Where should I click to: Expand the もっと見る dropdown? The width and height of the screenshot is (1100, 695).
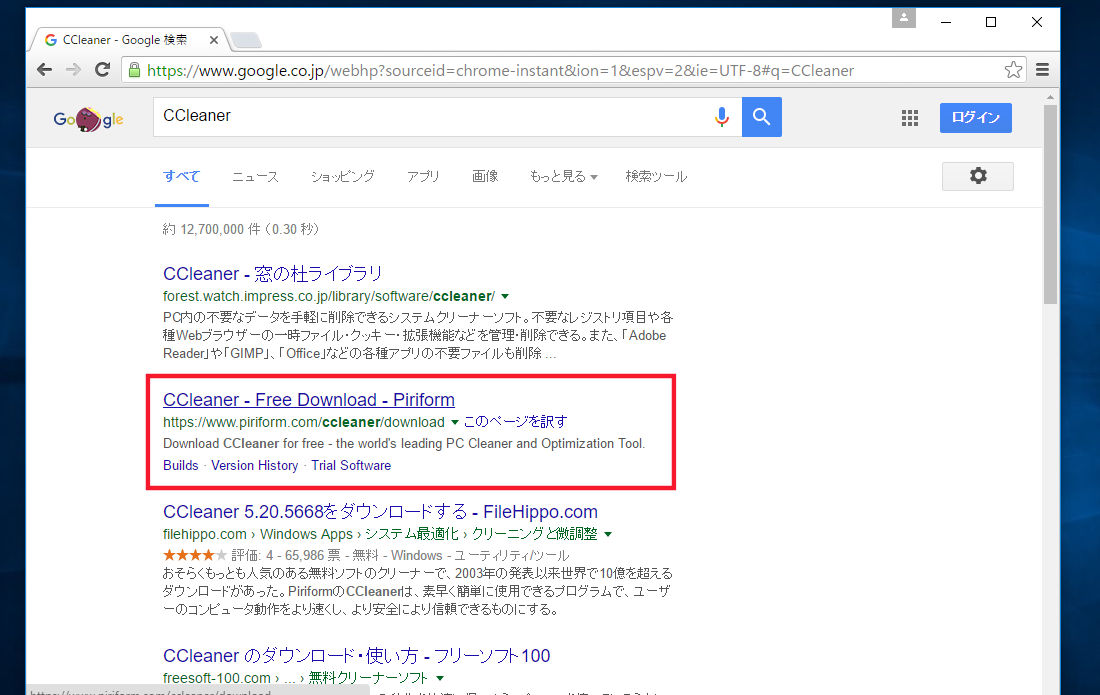tap(563, 177)
